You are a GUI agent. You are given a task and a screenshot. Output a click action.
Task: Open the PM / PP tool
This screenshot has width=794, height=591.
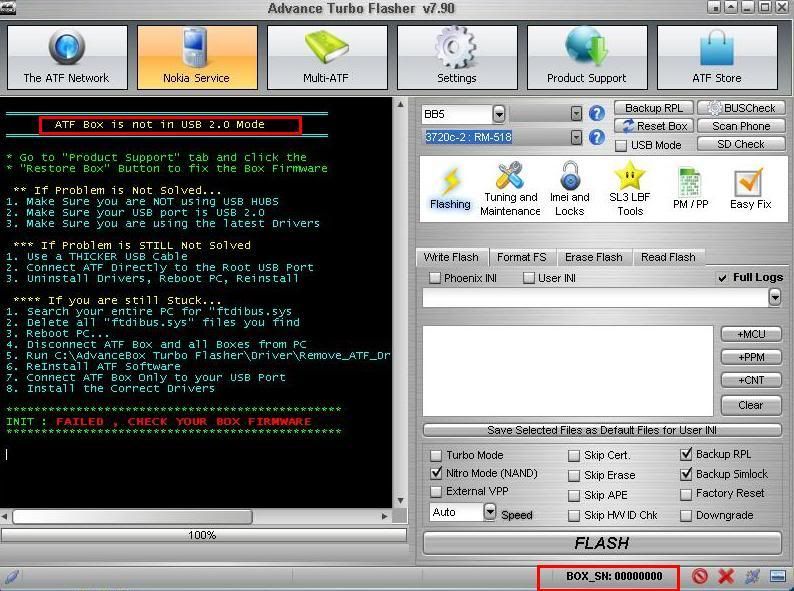(x=690, y=189)
